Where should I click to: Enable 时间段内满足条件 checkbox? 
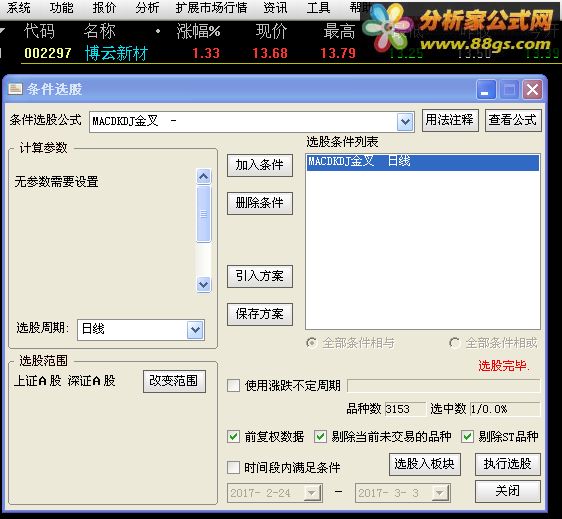tap(233, 467)
